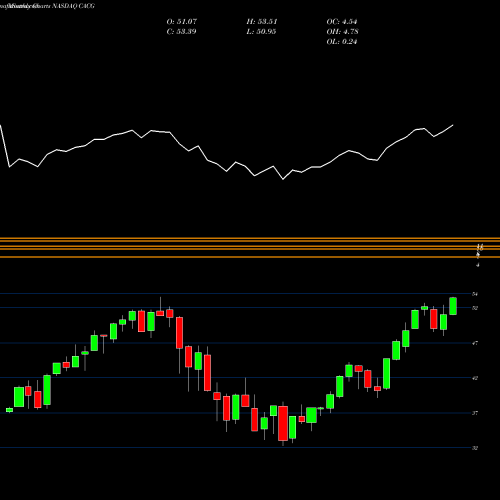
Task: Select the 'OC: 4.54' reading
Action: coord(342,22)
